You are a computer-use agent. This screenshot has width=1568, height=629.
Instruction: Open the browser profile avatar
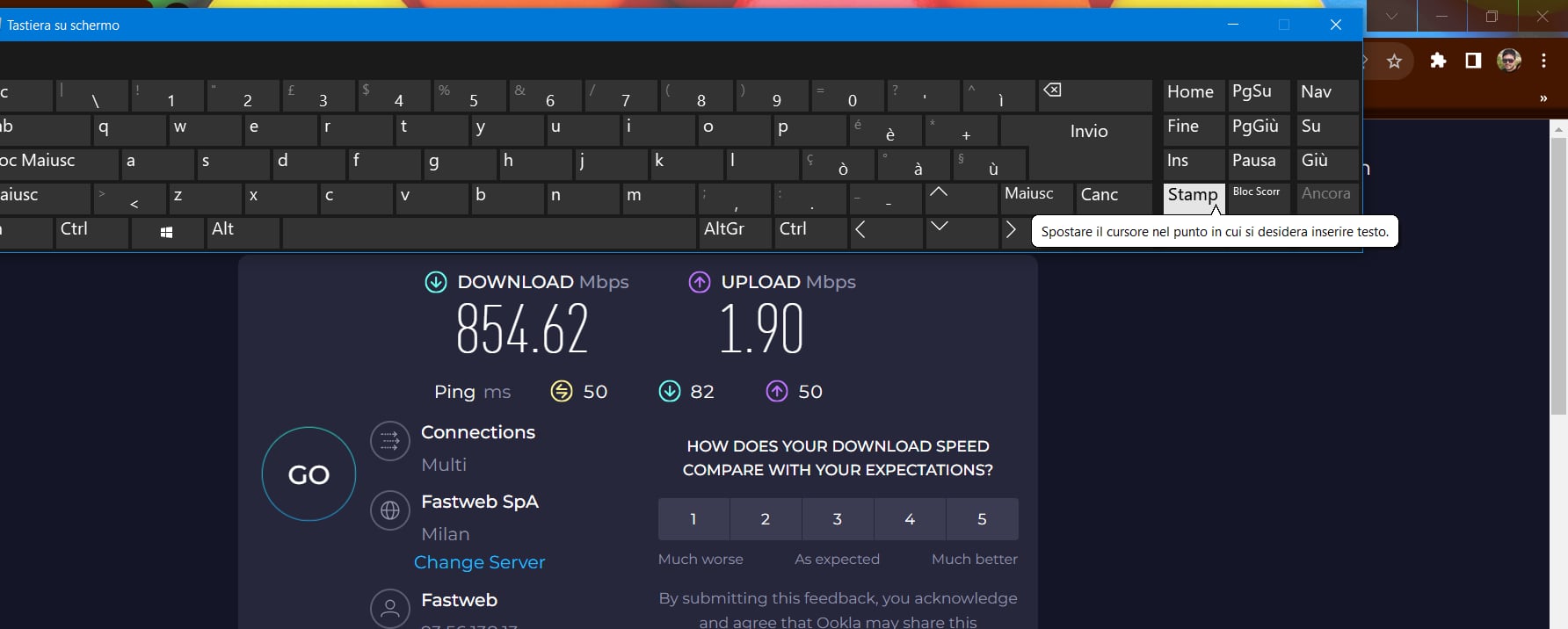(1509, 61)
